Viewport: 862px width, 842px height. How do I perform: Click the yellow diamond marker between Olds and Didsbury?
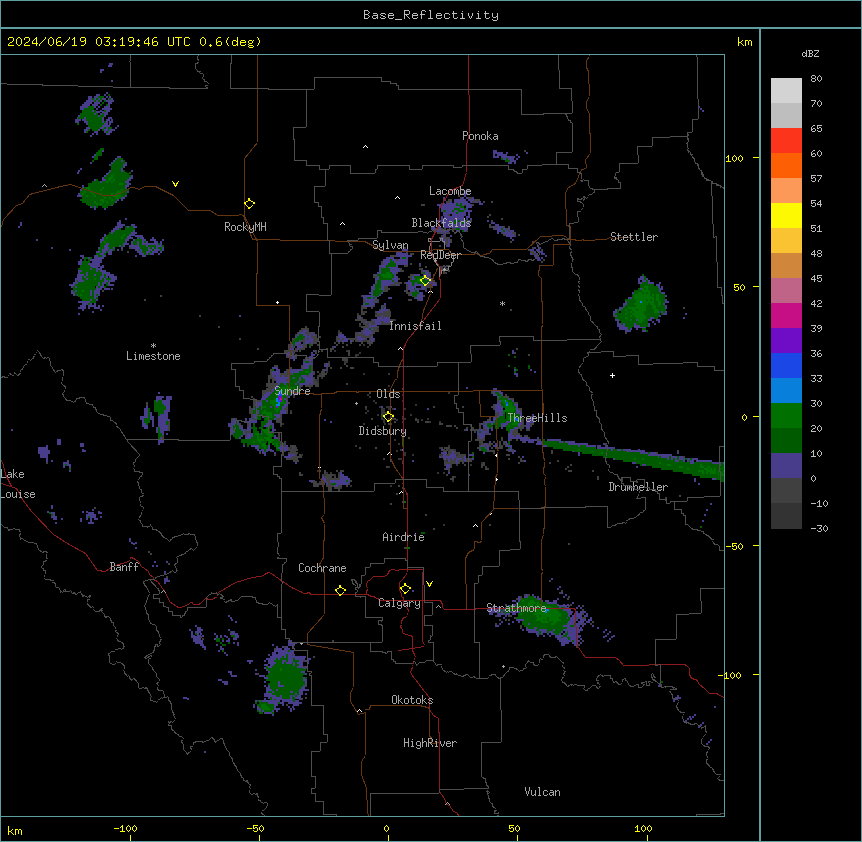click(x=388, y=417)
